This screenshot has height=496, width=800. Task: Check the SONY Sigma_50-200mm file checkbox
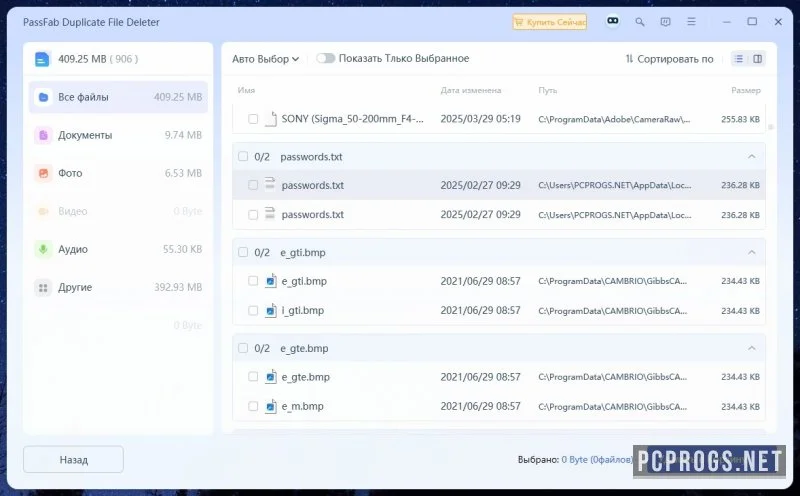point(253,119)
